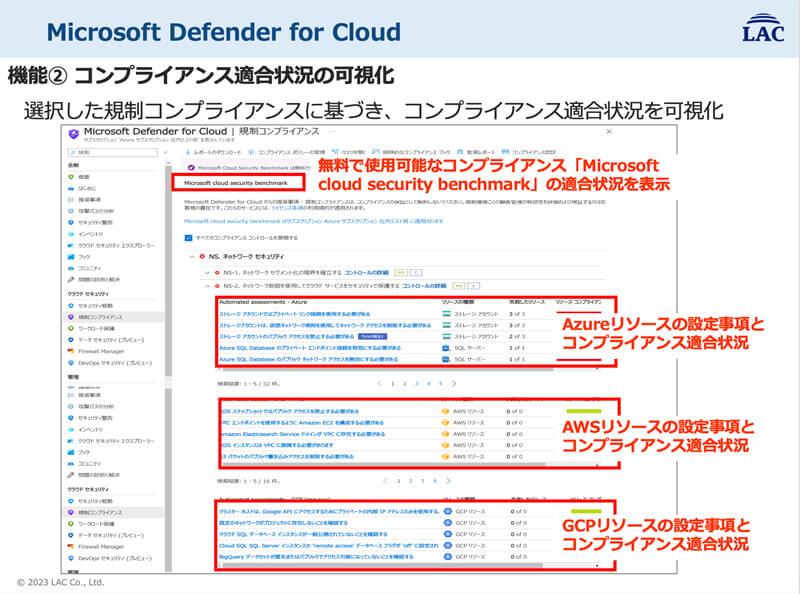Open BigQuery データセット recommendation
This screenshot has width=800, height=594.
click(x=316, y=557)
